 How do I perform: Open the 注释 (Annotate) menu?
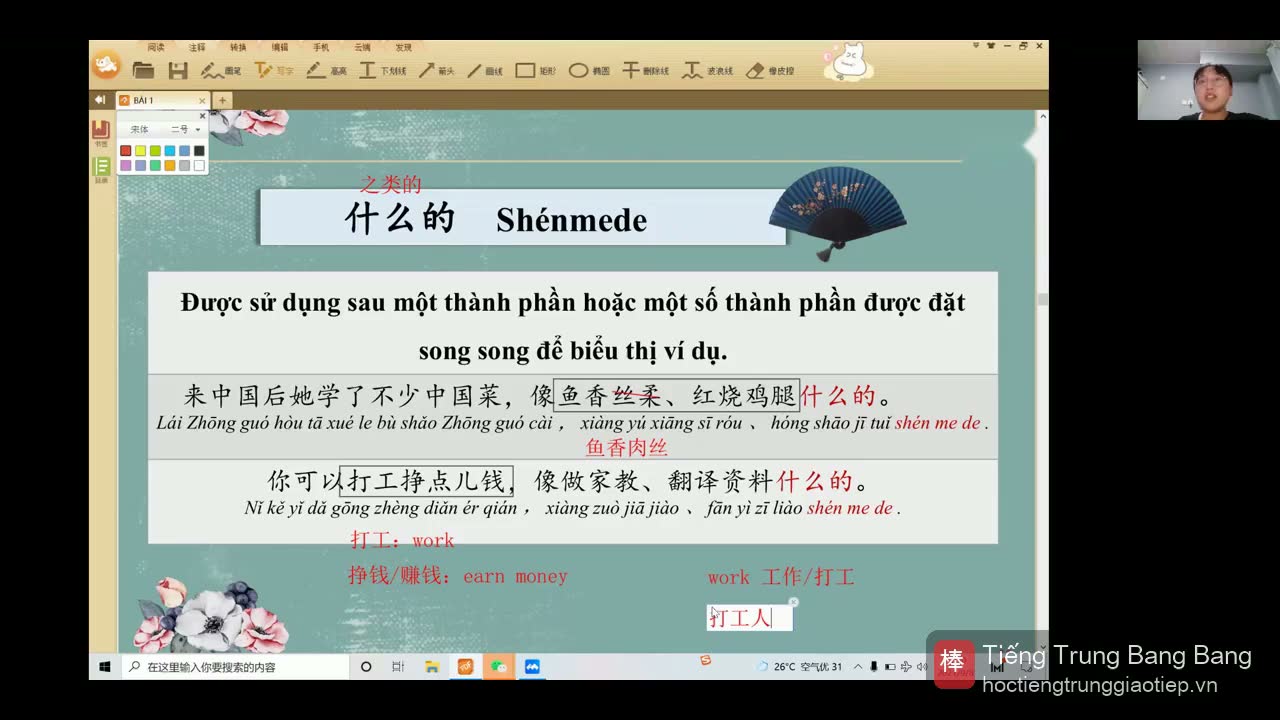[197, 47]
